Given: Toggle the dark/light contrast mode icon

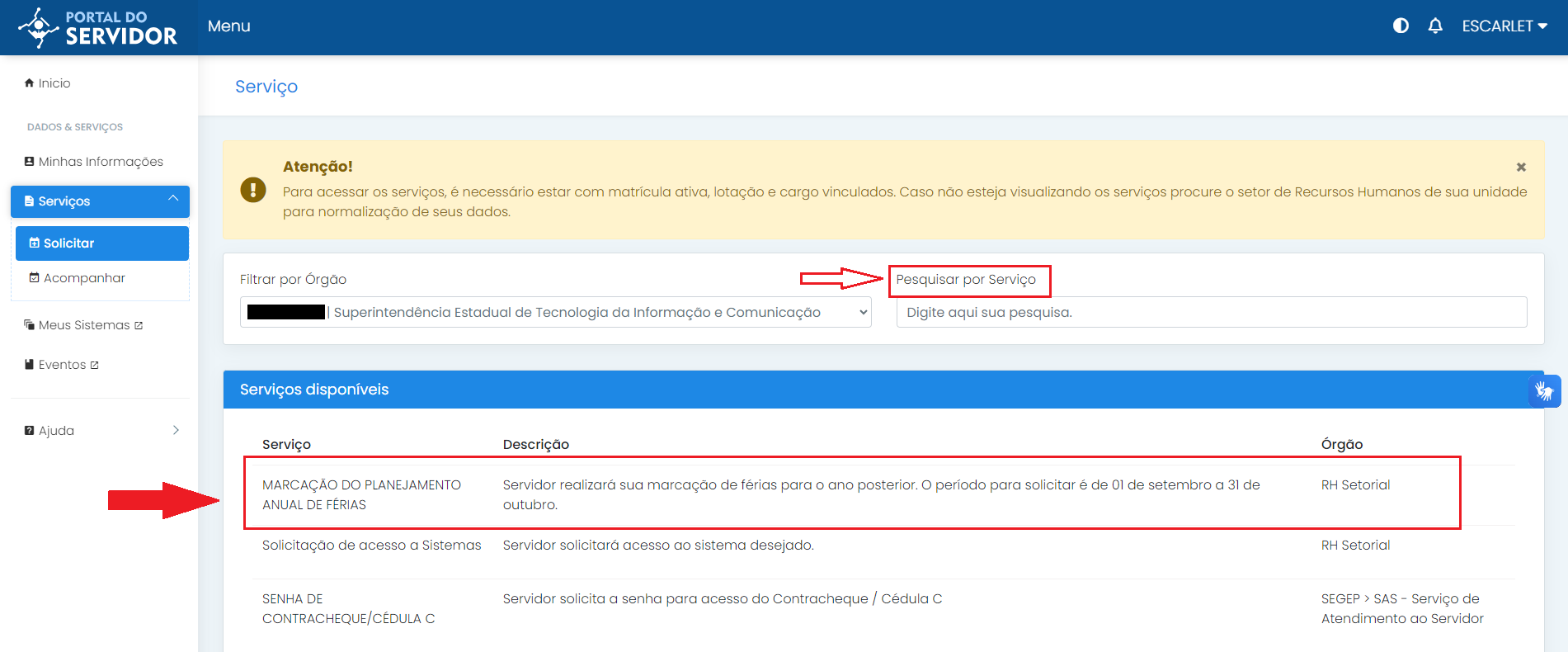Looking at the screenshot, I should 1401,26.
